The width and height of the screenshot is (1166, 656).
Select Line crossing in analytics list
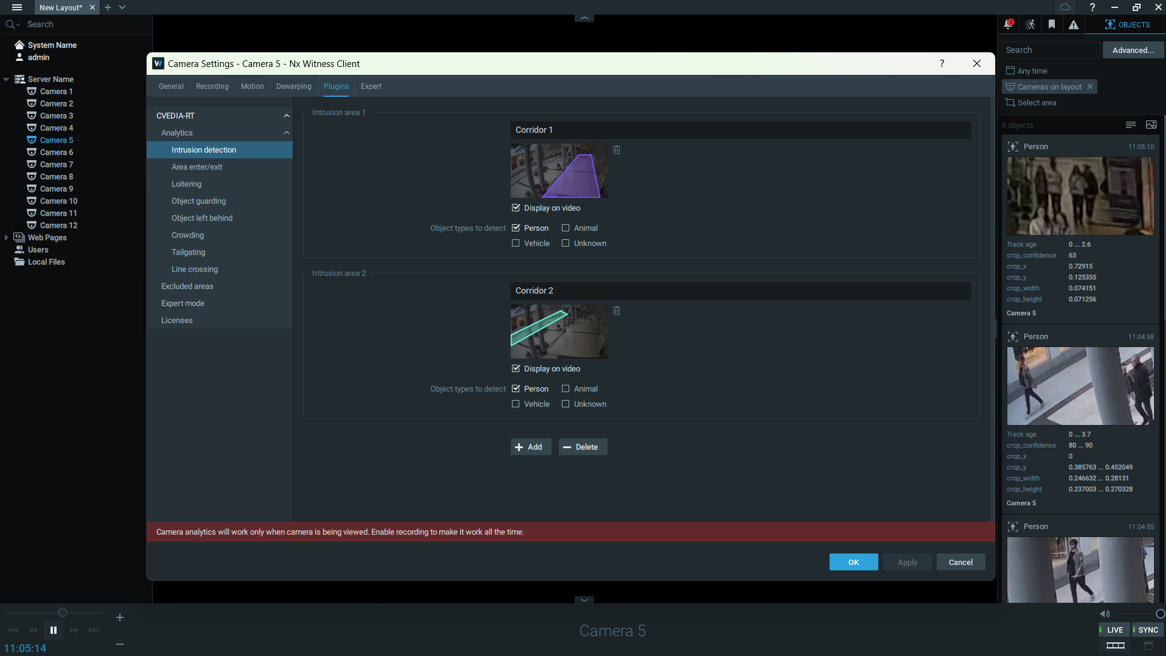point(194,269)
